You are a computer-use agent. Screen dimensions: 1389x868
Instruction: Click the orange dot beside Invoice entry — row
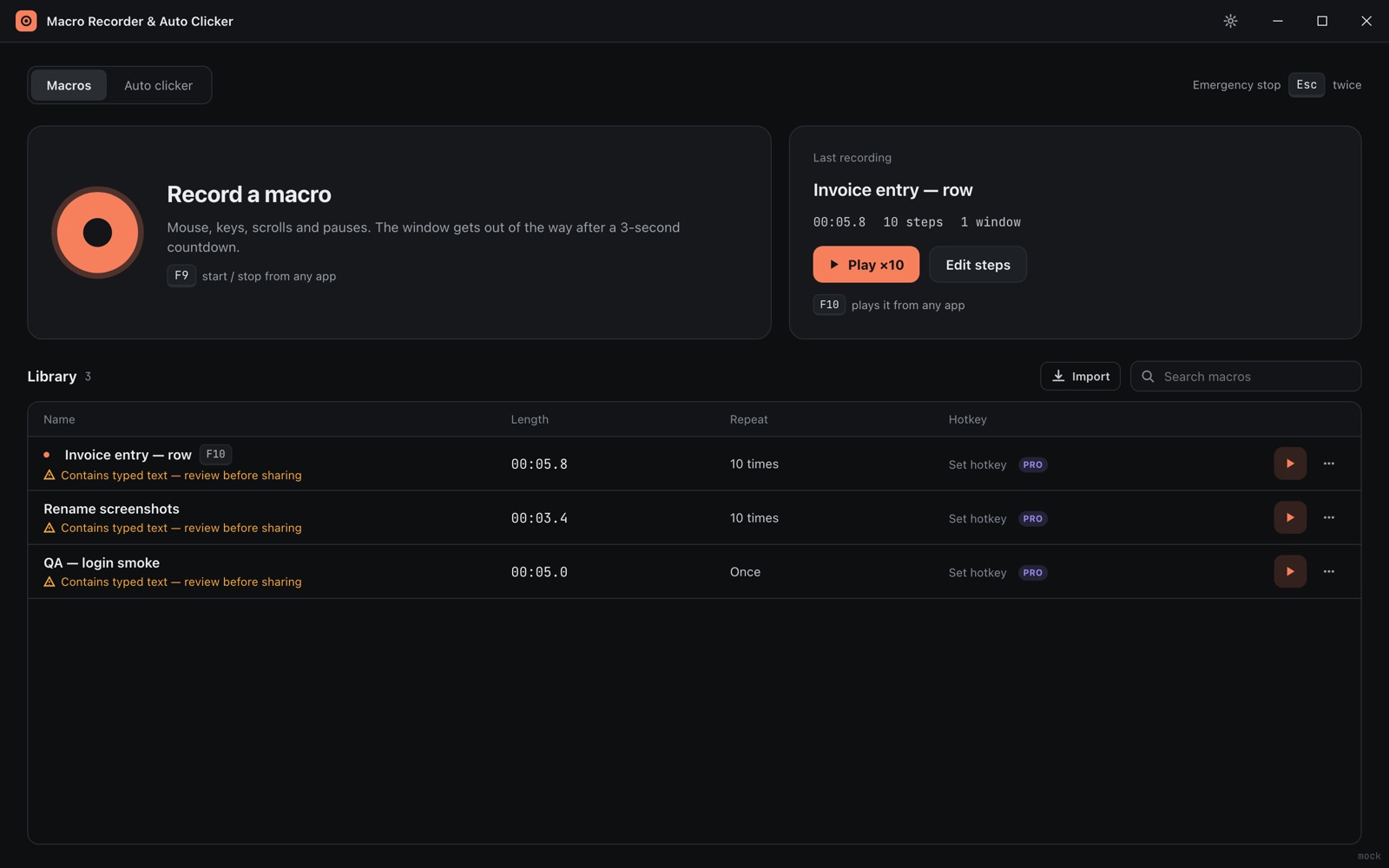[x=47, y=455]
